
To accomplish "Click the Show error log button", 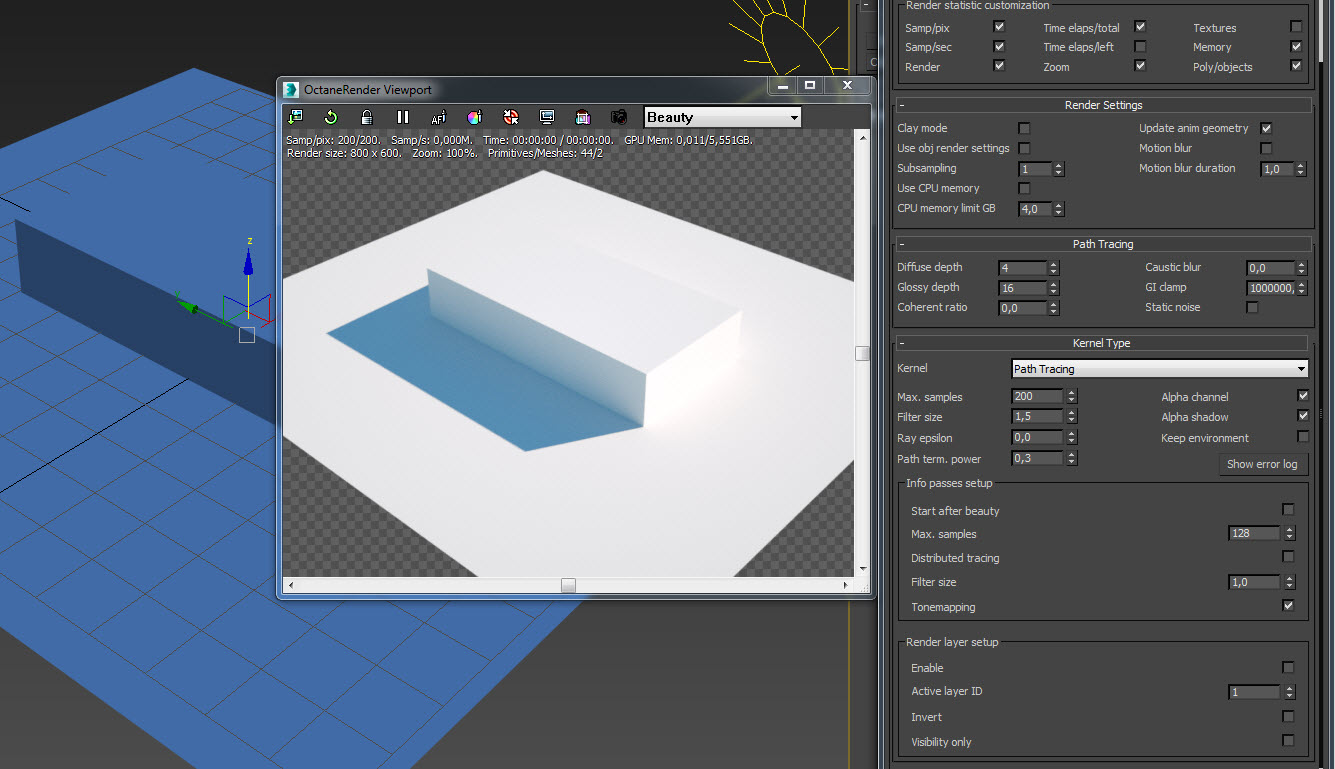I will [1262, 464].
